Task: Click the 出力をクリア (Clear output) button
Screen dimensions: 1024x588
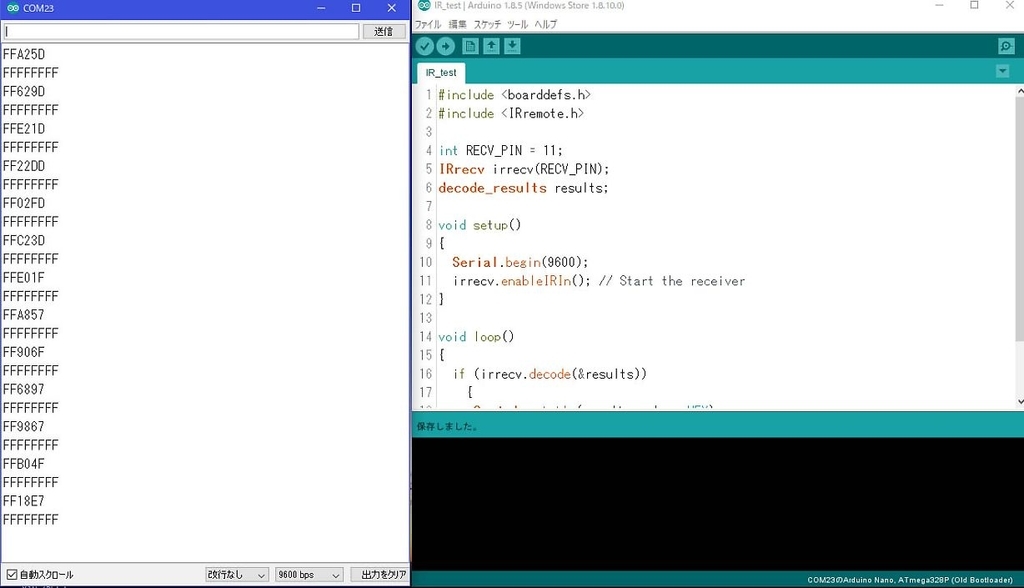Action: pyautogui.click(x=380, y=575)
